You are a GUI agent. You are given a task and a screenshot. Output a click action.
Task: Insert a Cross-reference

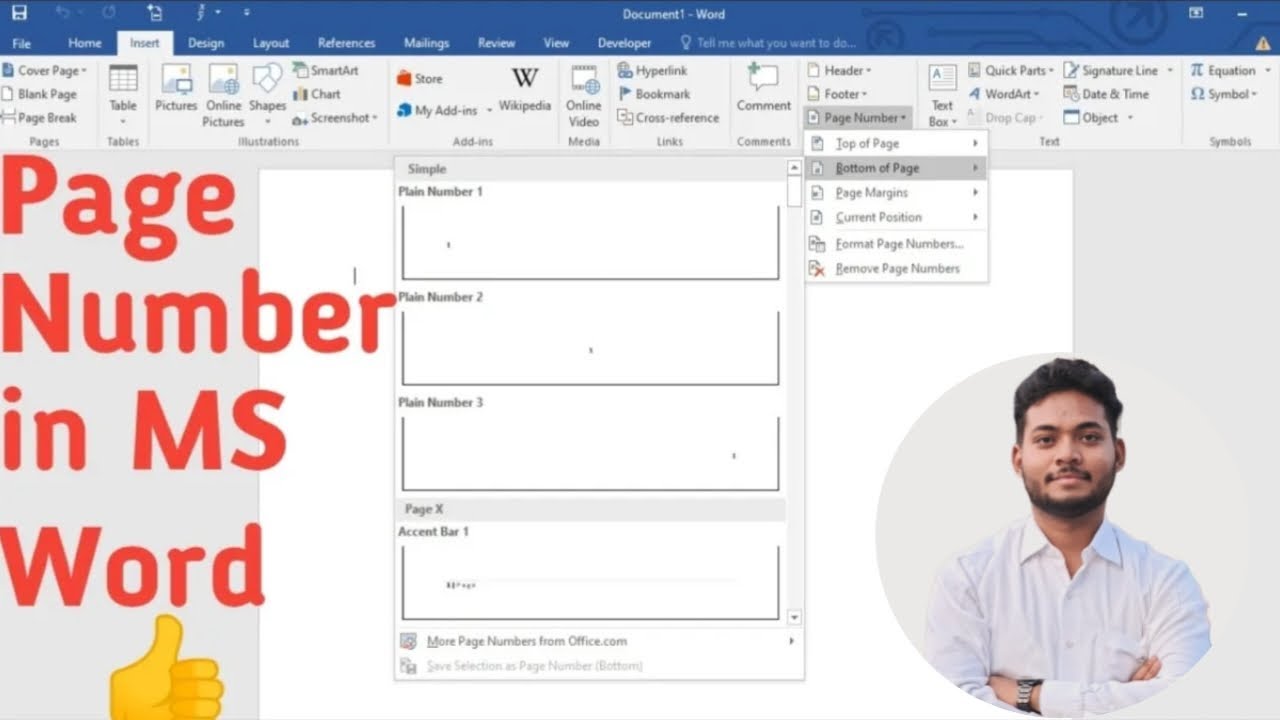[668, 117]
